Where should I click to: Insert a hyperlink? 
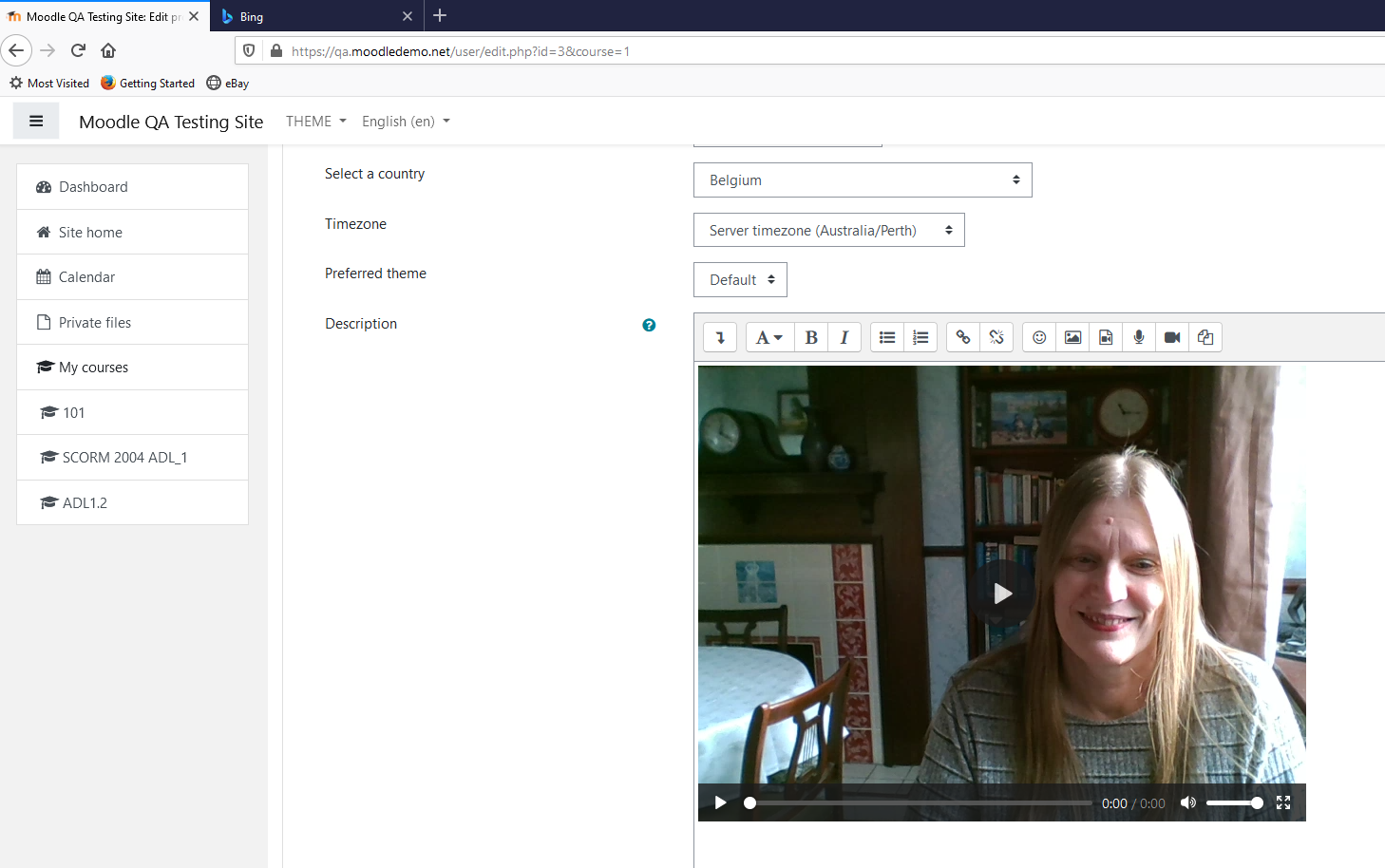click(x=963, y=337)
